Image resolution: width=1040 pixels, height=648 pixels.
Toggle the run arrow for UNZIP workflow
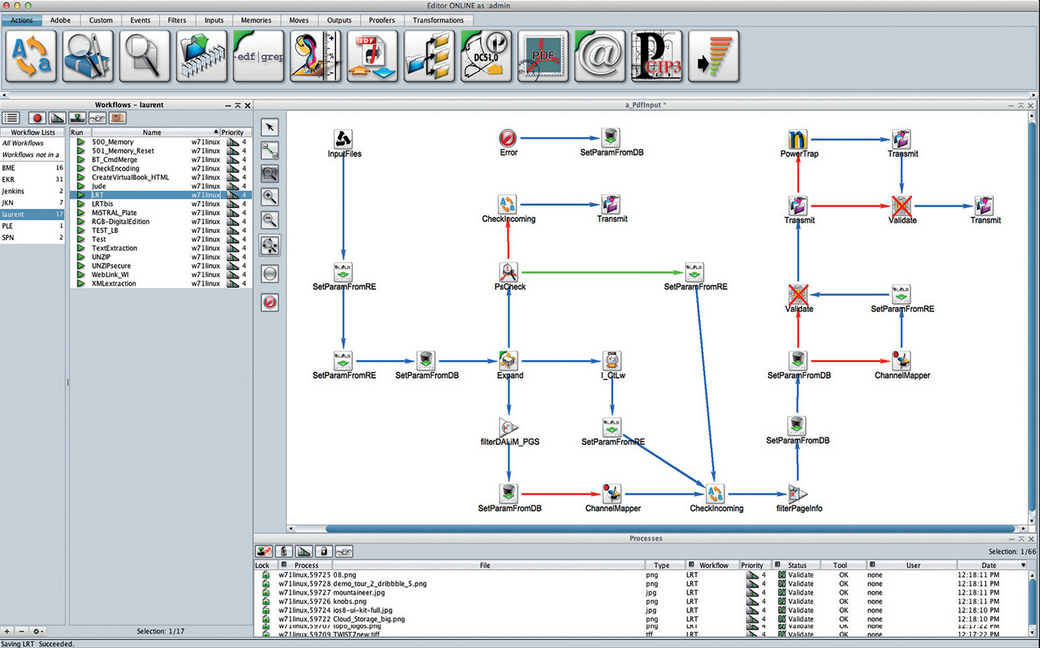80,257
